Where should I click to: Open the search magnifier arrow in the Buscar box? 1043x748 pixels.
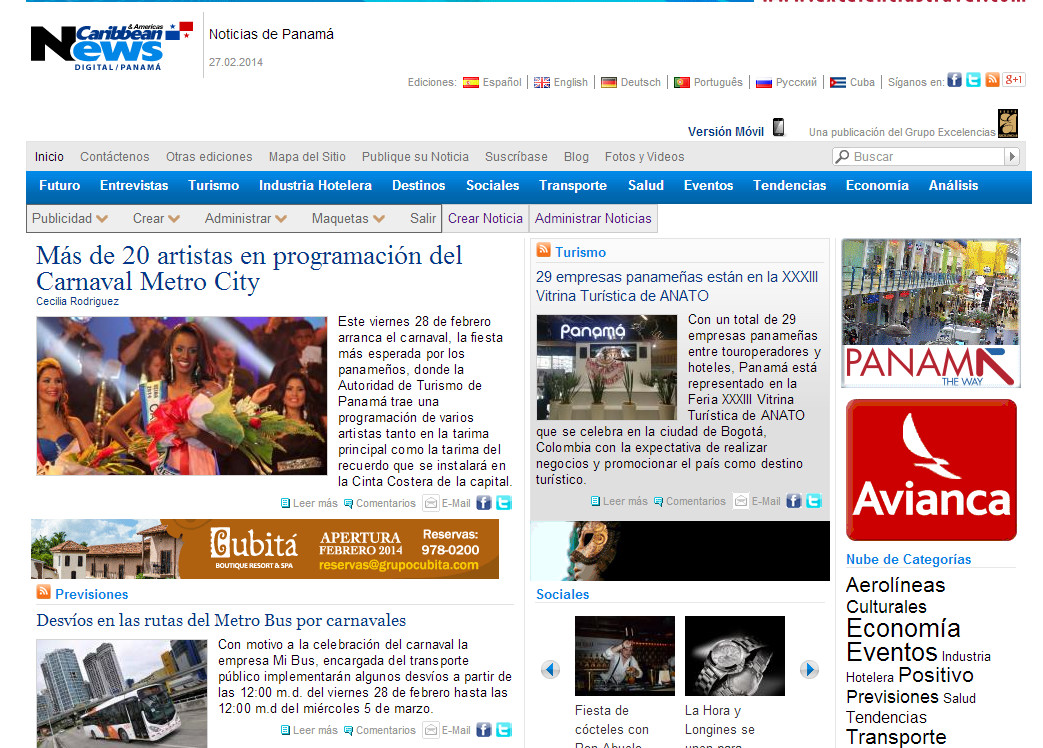click(x=1013, y=156)
